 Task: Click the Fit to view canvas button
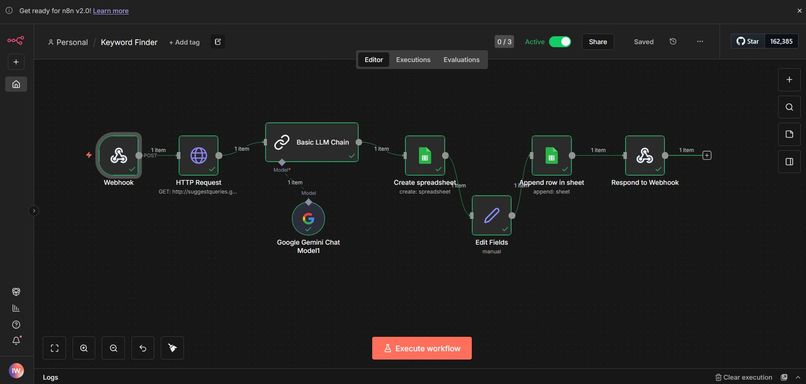[54, 348]
